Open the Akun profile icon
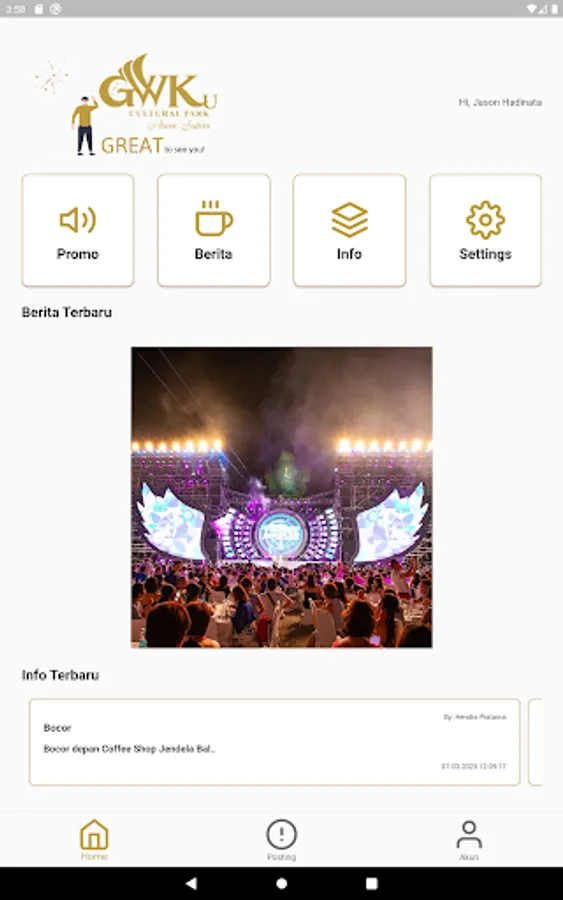The width and height of the screenshot is (563, 900). [469, 834]
